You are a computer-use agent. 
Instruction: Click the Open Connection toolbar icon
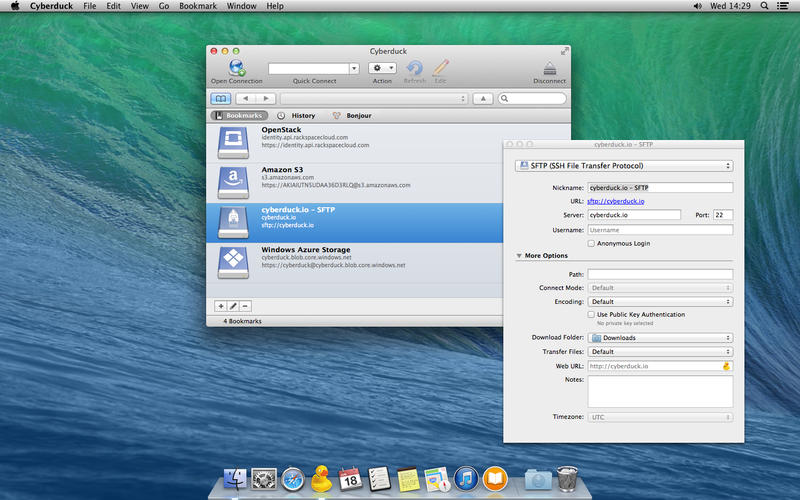[x=237, y=68]
